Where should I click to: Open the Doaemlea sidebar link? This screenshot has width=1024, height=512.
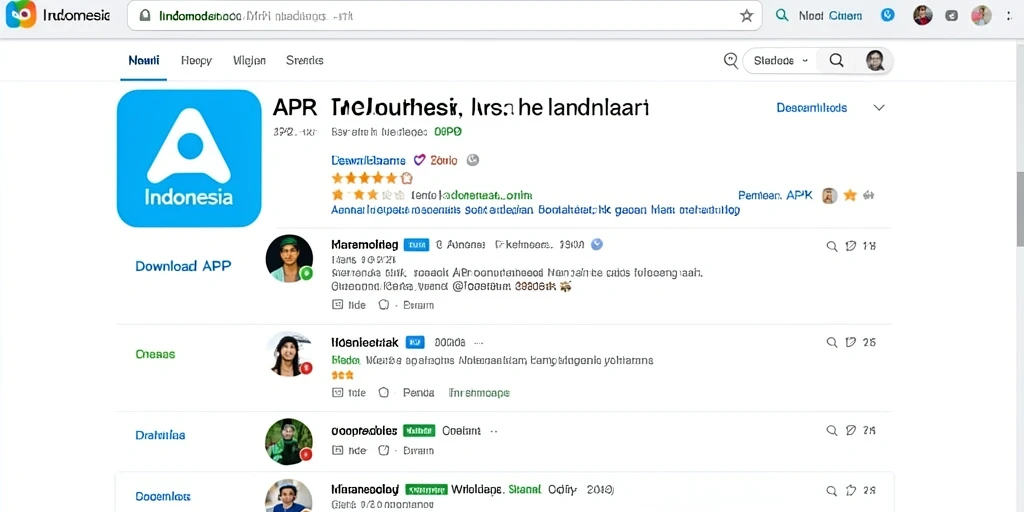163,496
